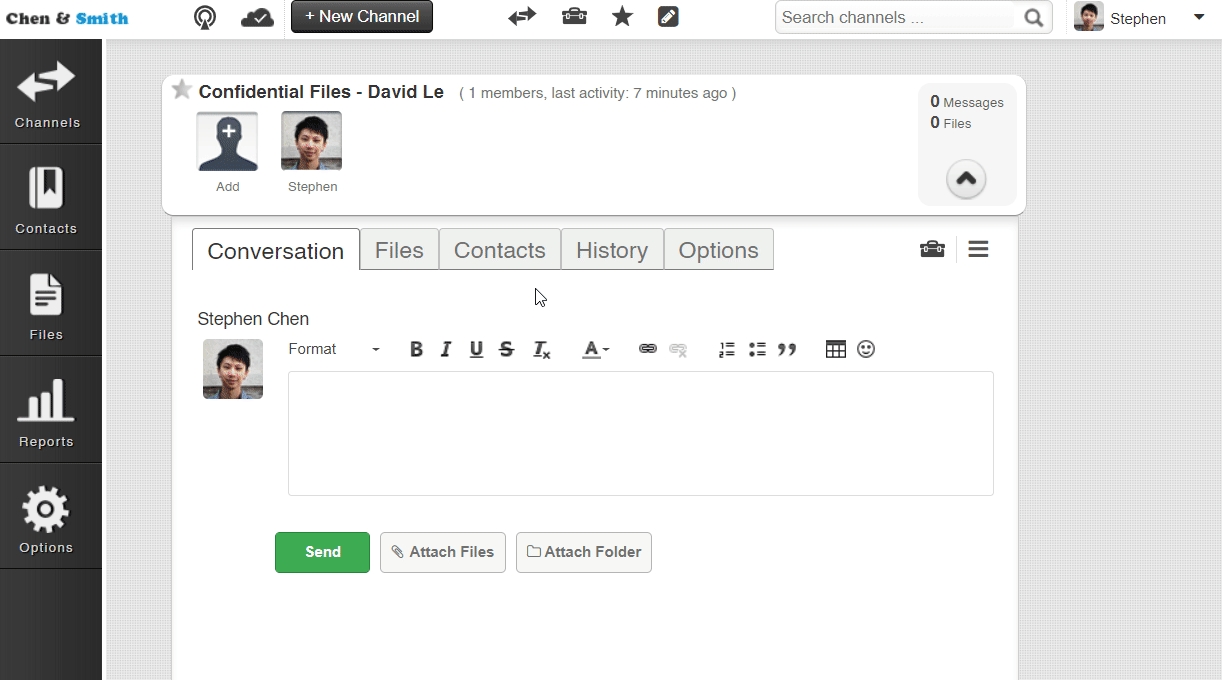This screenshot has height=680, width=1222.
Task: Insert a link in the message
Action: point(647,348)
